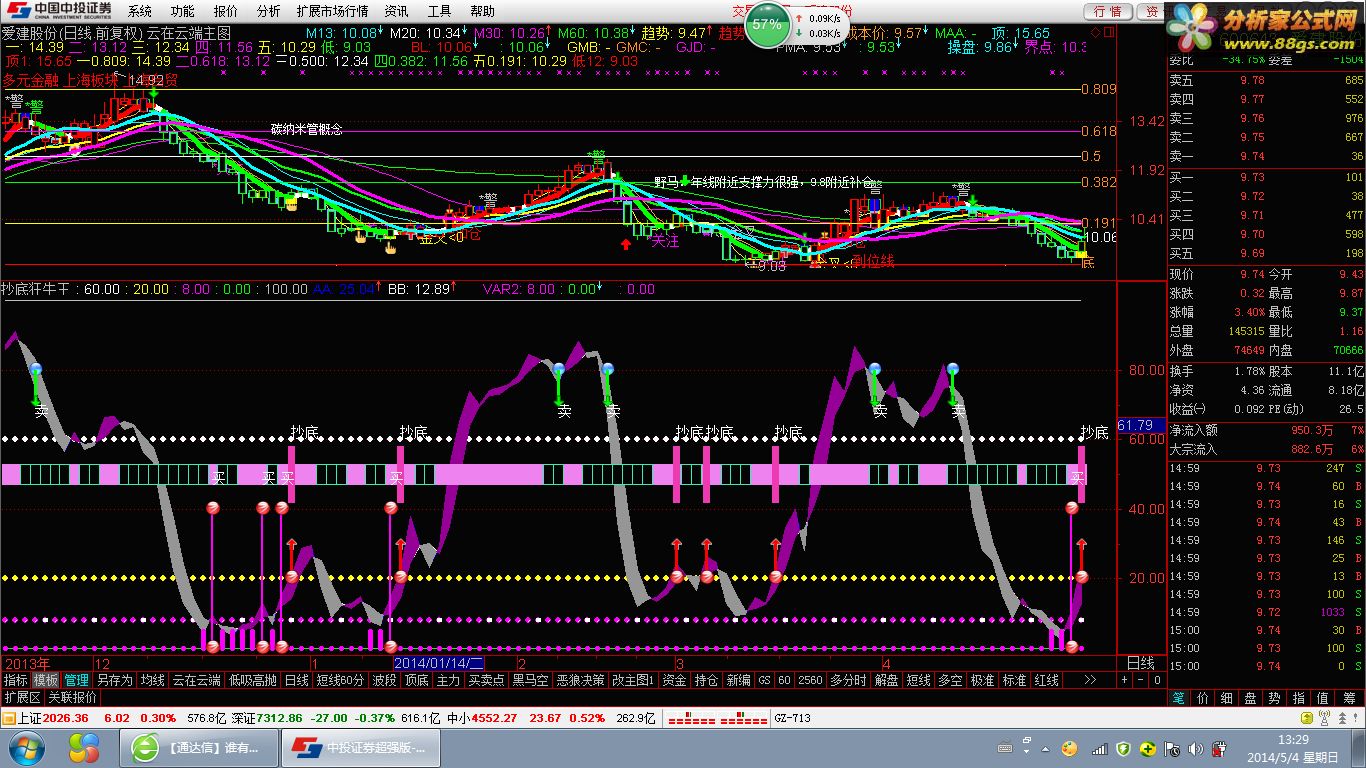
Task: Switch side panel to 细 tab
Action: click(1227, 698)
